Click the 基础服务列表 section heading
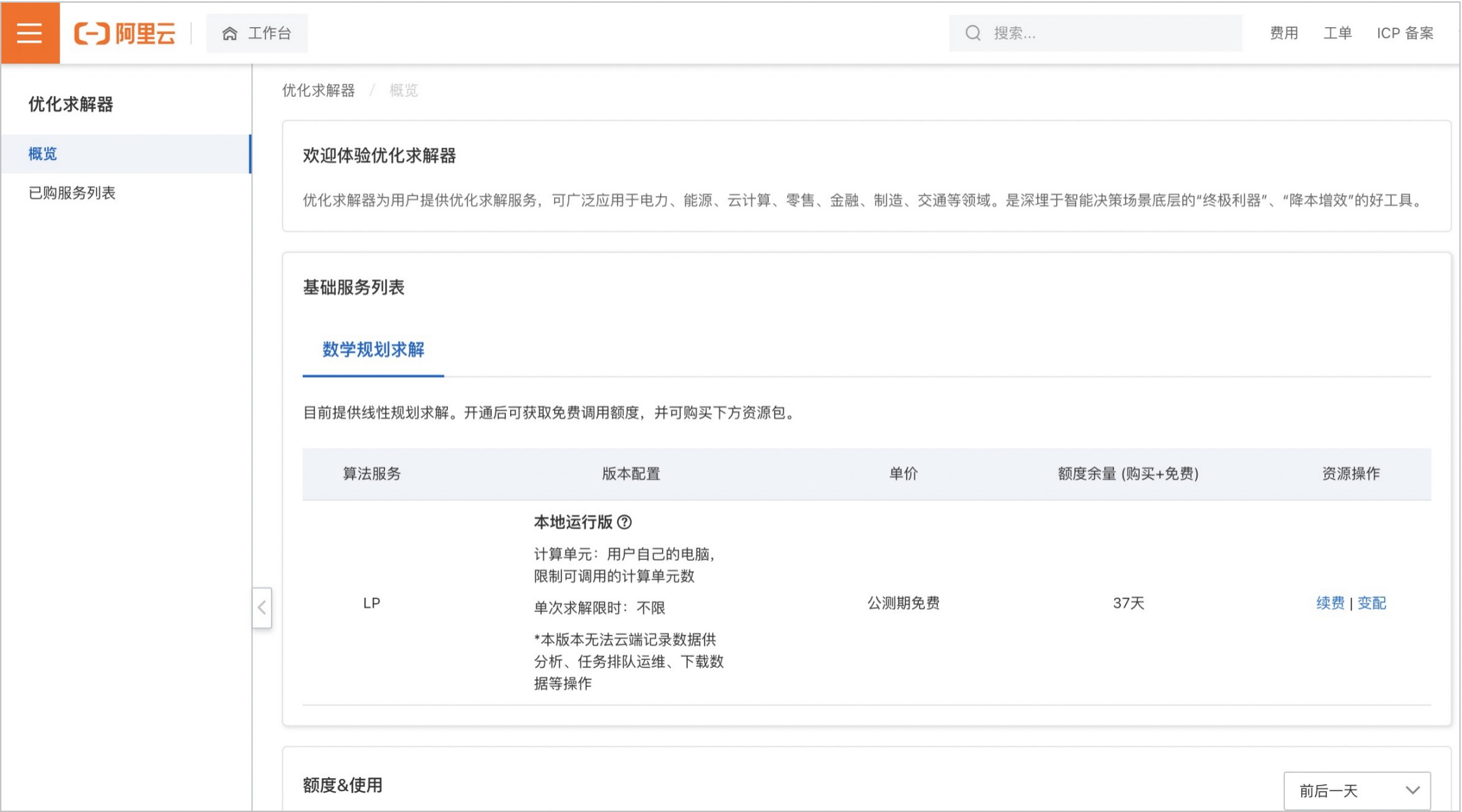The height and width of the screenshot is (812, 1462). (x=353, y=288)
